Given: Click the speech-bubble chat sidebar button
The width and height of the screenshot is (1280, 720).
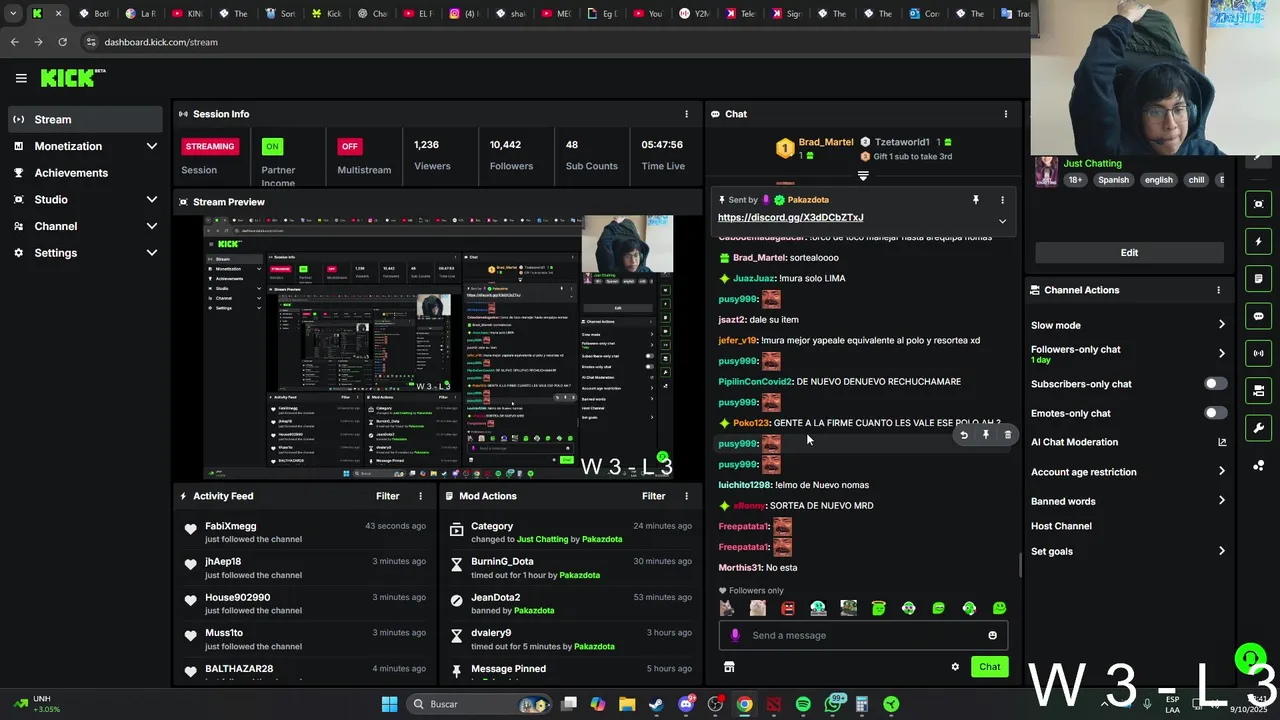Looking at the screenshot, I should 1258,316.
